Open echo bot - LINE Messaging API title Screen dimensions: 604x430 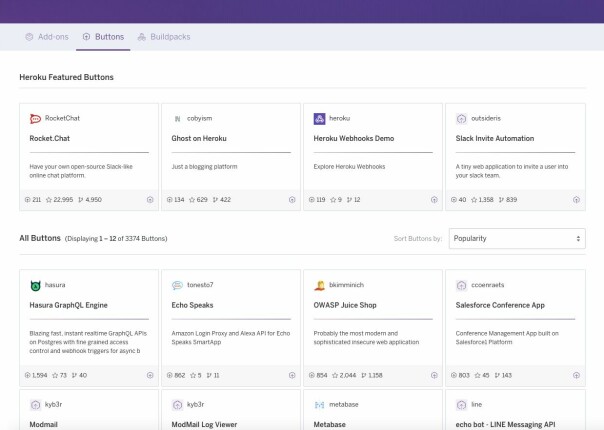505,424
